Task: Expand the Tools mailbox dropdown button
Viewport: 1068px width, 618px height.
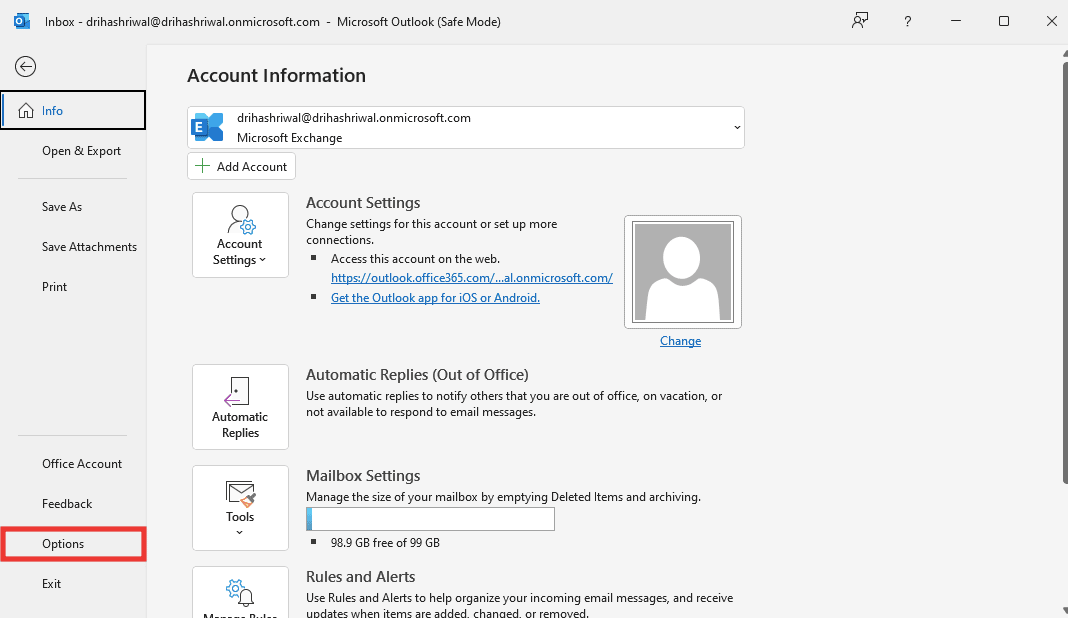Action: tap(240, 508)
